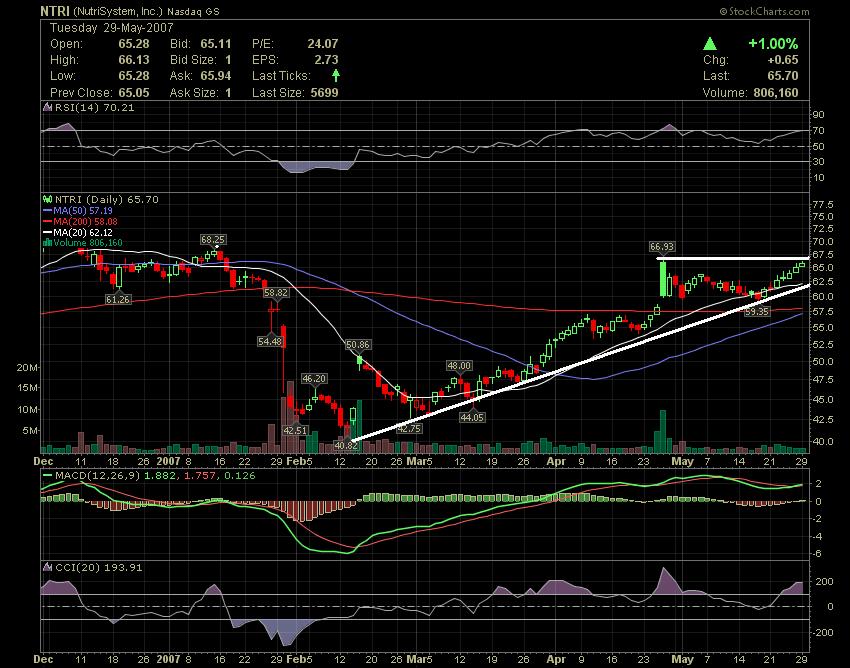Click the NTRI (Daily) 65.70 chart label

[107, 200]
